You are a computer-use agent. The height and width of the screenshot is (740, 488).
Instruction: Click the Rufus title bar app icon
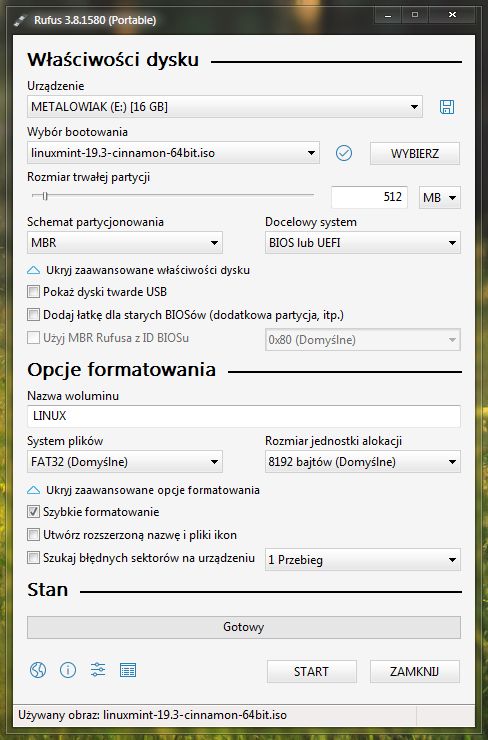20,20
